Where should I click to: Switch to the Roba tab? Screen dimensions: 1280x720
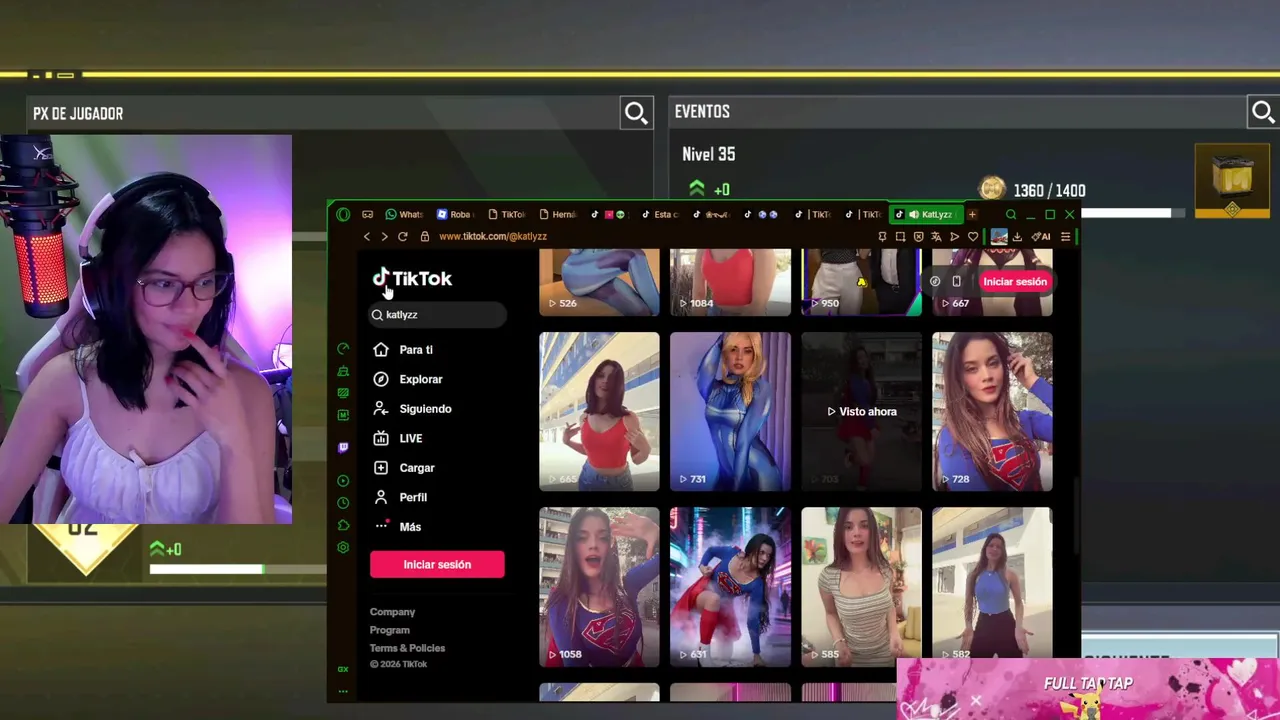pyautogui.click(x=455, y=214)
